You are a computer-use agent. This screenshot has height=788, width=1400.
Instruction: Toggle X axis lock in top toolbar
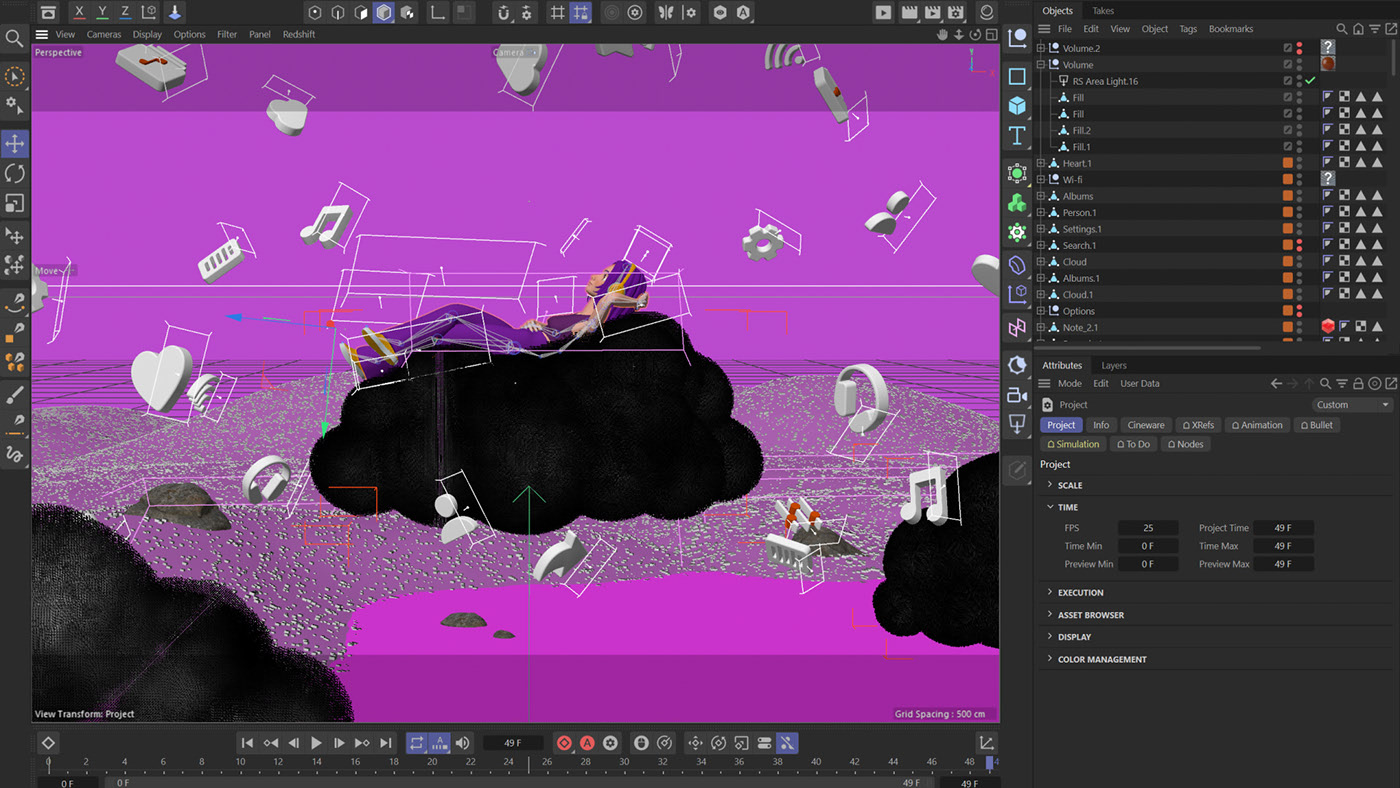coord(80,13)
